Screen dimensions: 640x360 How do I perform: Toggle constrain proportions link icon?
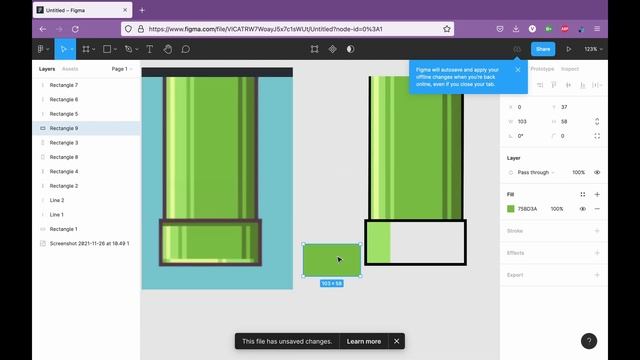tap(597, 122)
